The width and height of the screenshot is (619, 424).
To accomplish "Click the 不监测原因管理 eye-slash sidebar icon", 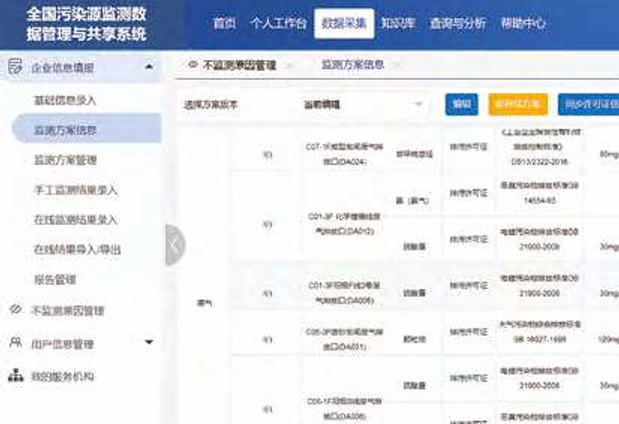I will point(15,310).
